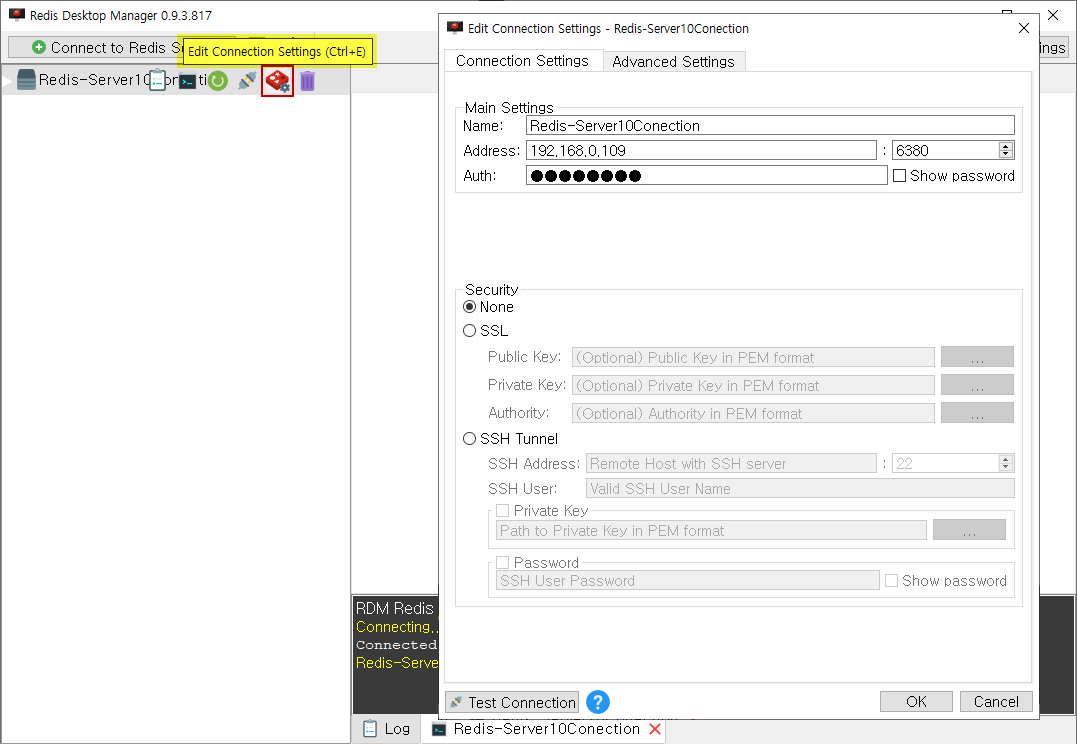Screen dimensions: 1077x744
Task: Click the console tab terminal icon
Action: pos(439,730)
